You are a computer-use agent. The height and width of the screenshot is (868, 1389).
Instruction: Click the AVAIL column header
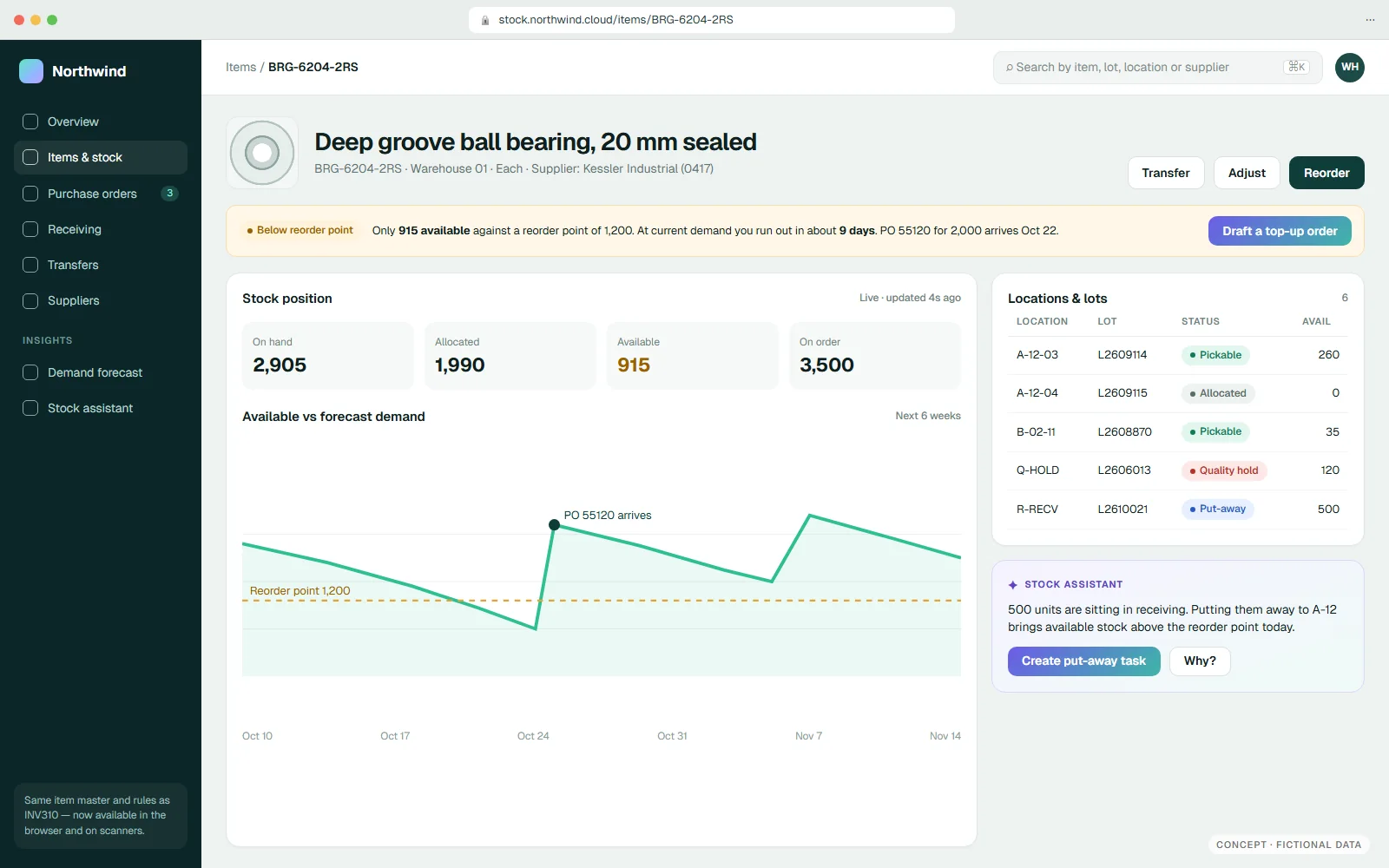pos(1316,321)
